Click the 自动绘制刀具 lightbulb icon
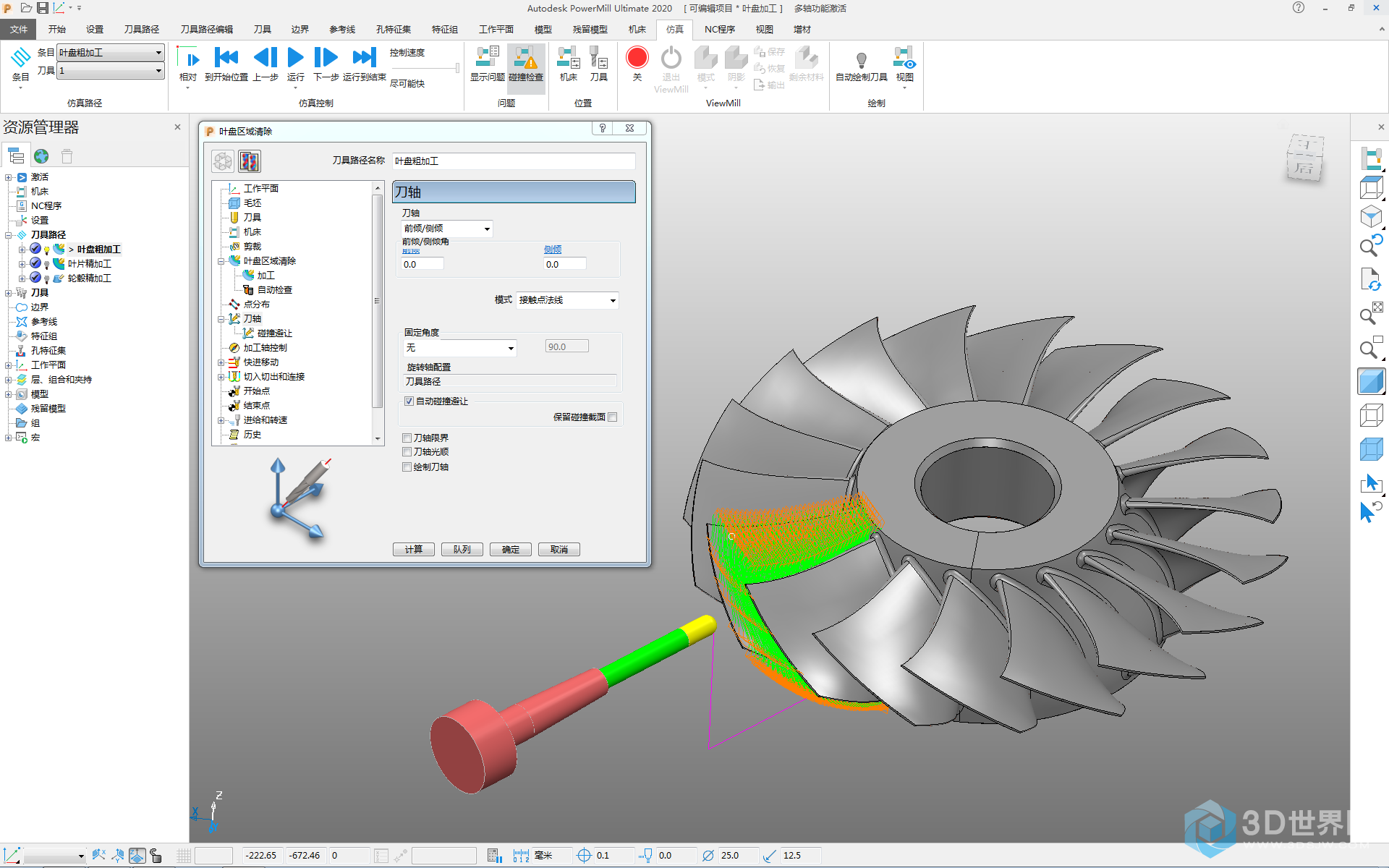Screen dimensions: 1389x868 pos(861,60)
